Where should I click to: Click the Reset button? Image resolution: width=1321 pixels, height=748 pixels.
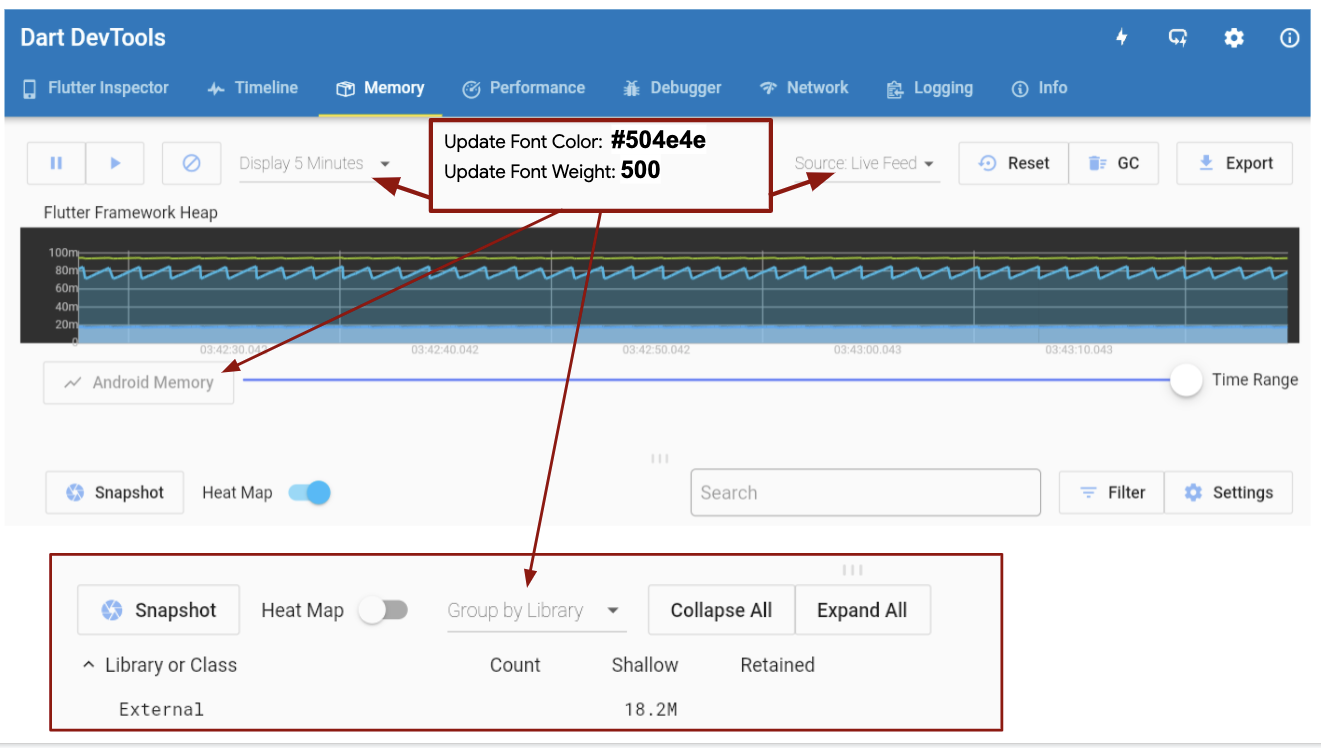(1013, 163)
